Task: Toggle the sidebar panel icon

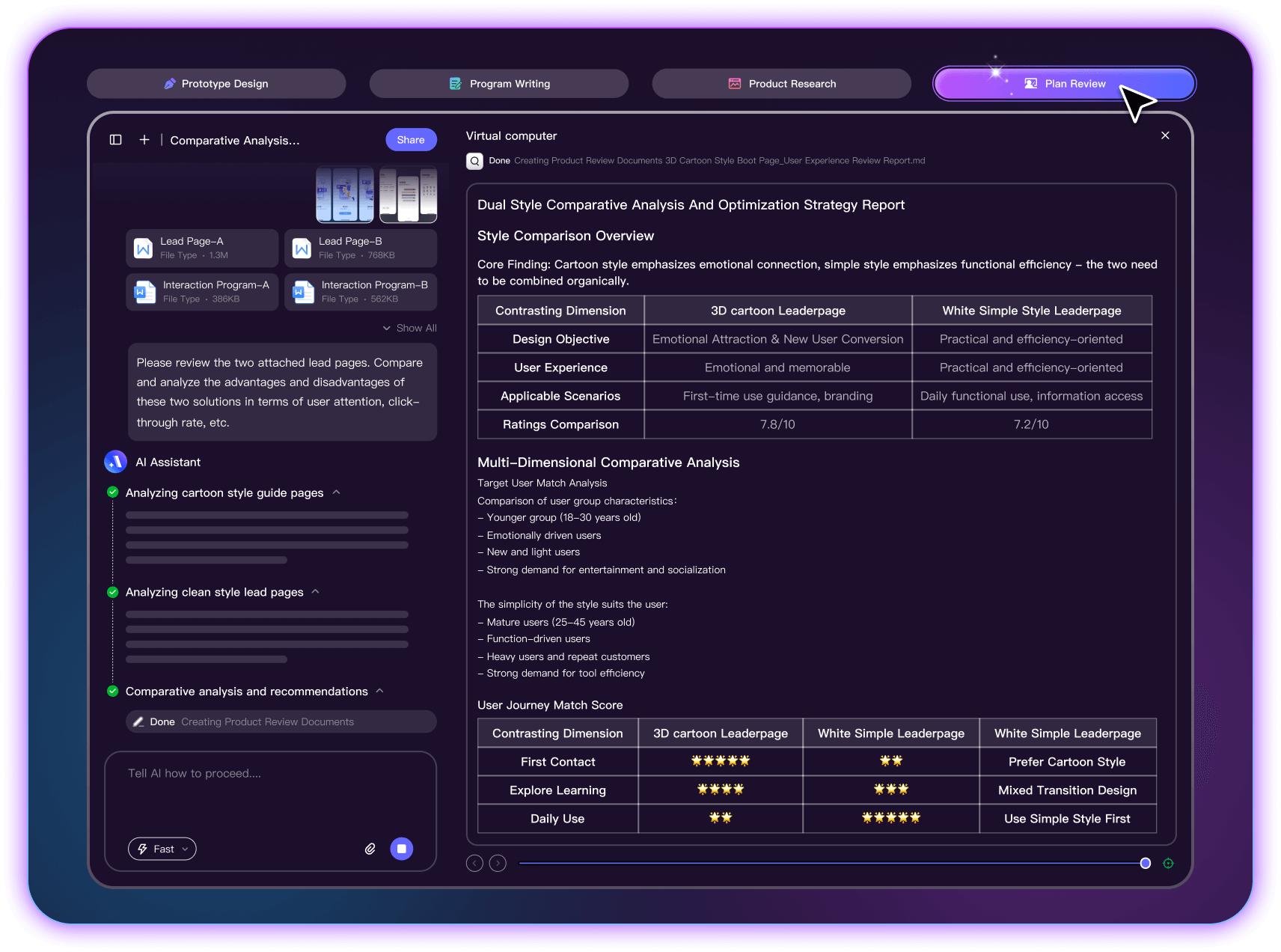Action: tap(116, 140)
